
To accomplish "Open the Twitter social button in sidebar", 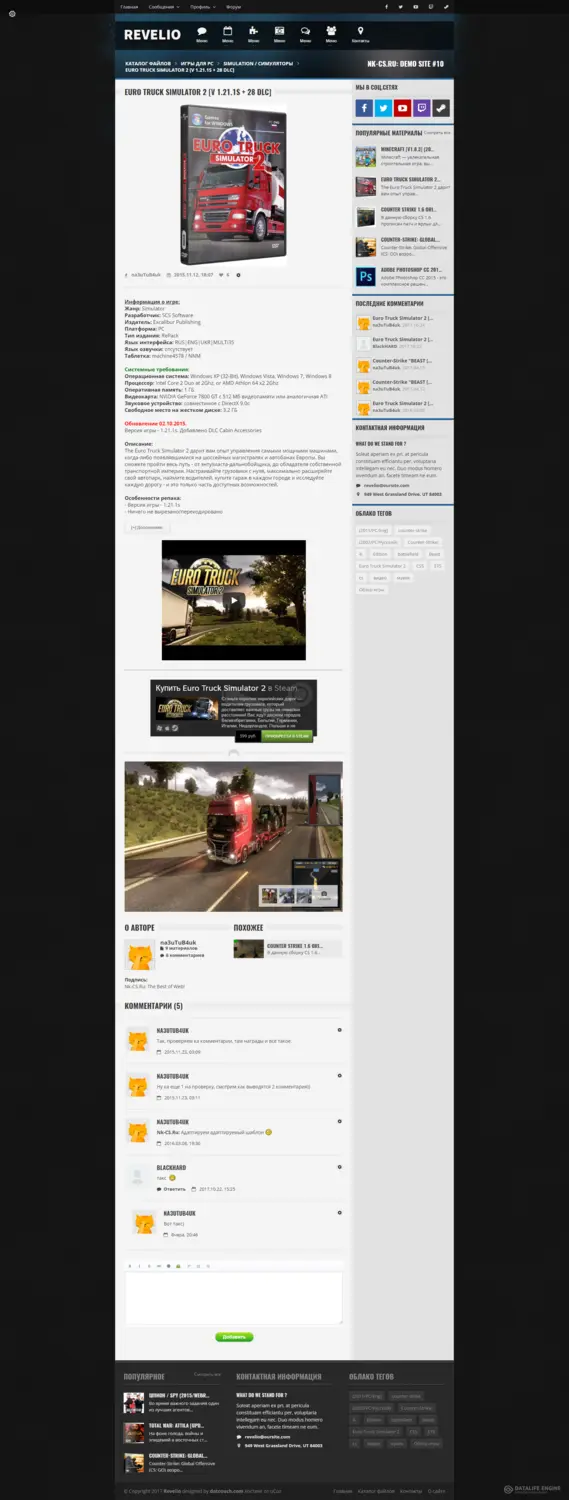I will (383, 108).
